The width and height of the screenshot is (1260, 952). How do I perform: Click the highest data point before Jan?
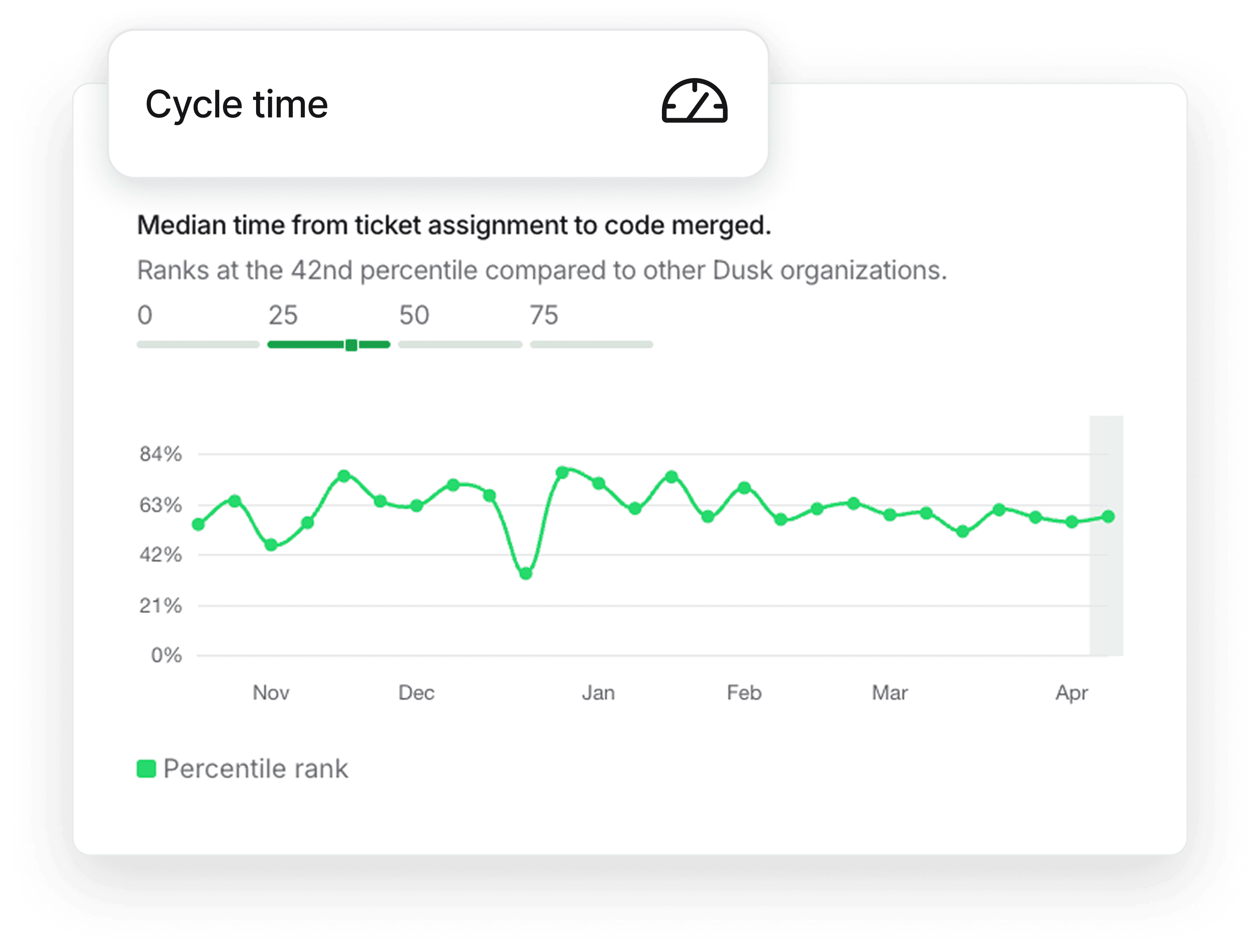(x=562, y=473)
